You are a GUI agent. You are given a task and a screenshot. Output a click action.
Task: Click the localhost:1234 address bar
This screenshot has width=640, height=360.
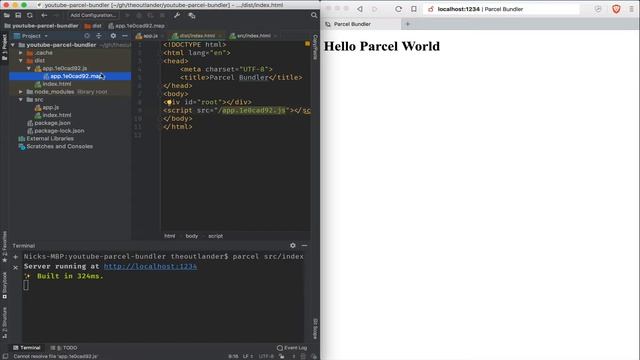[501, 9]
